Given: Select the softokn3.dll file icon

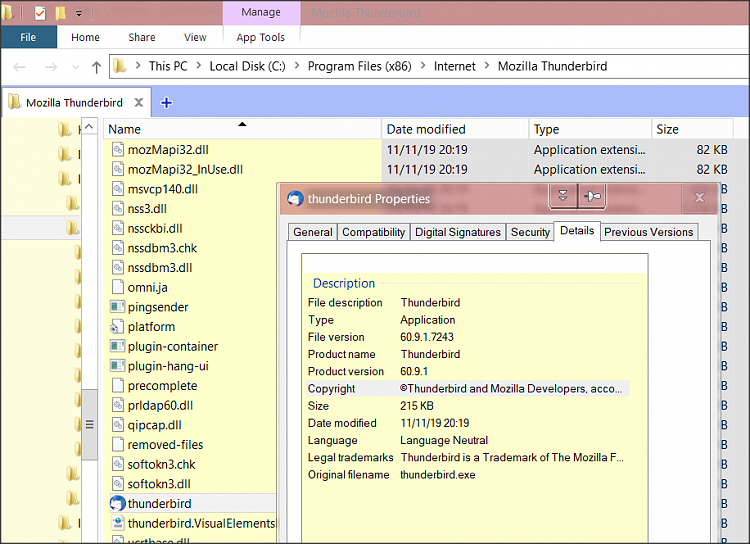Looking at the screenshot, I should pyautogui.click(x=118, y=483).
